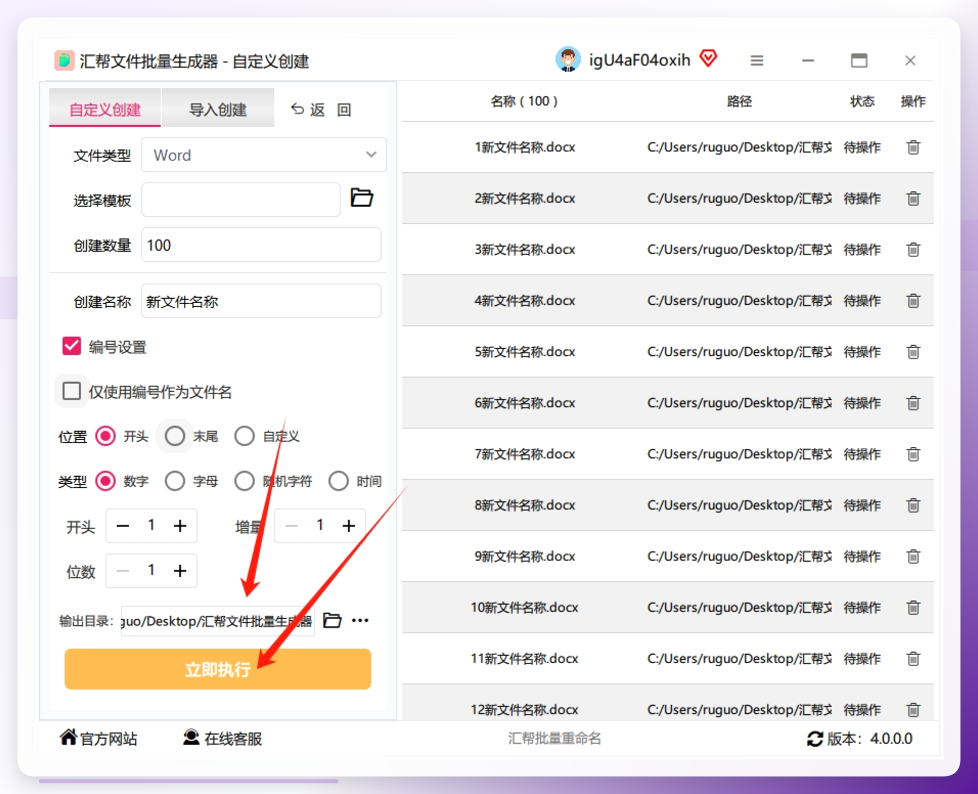Open the user avatar profile icon
The height and width of the screenshot is (794, 978).
(568, 60)
